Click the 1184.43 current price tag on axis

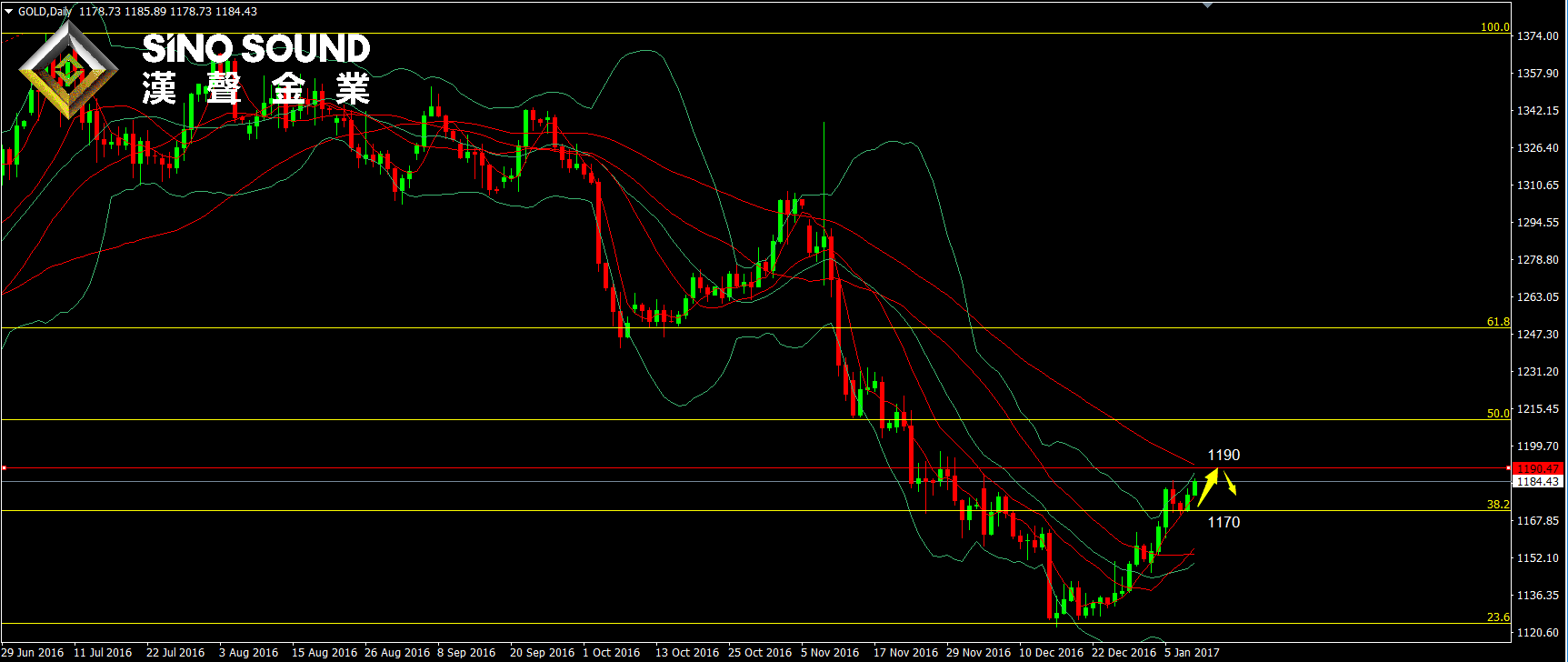tap(1536, 482)
